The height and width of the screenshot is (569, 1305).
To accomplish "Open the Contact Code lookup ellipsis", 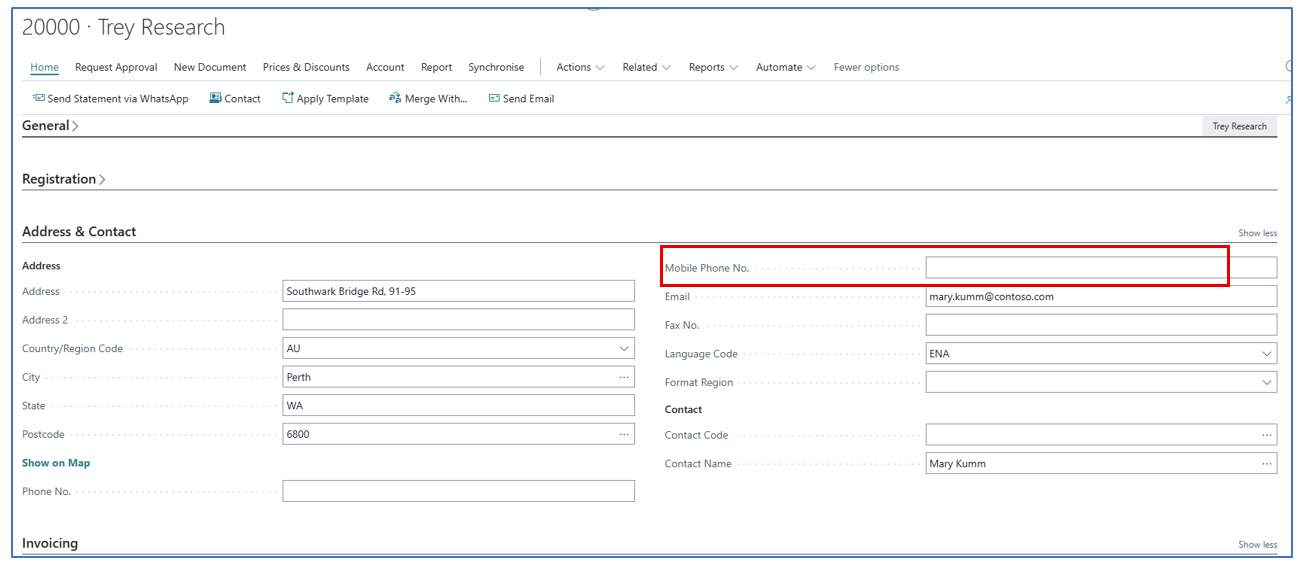I will tap(1267, 435).
